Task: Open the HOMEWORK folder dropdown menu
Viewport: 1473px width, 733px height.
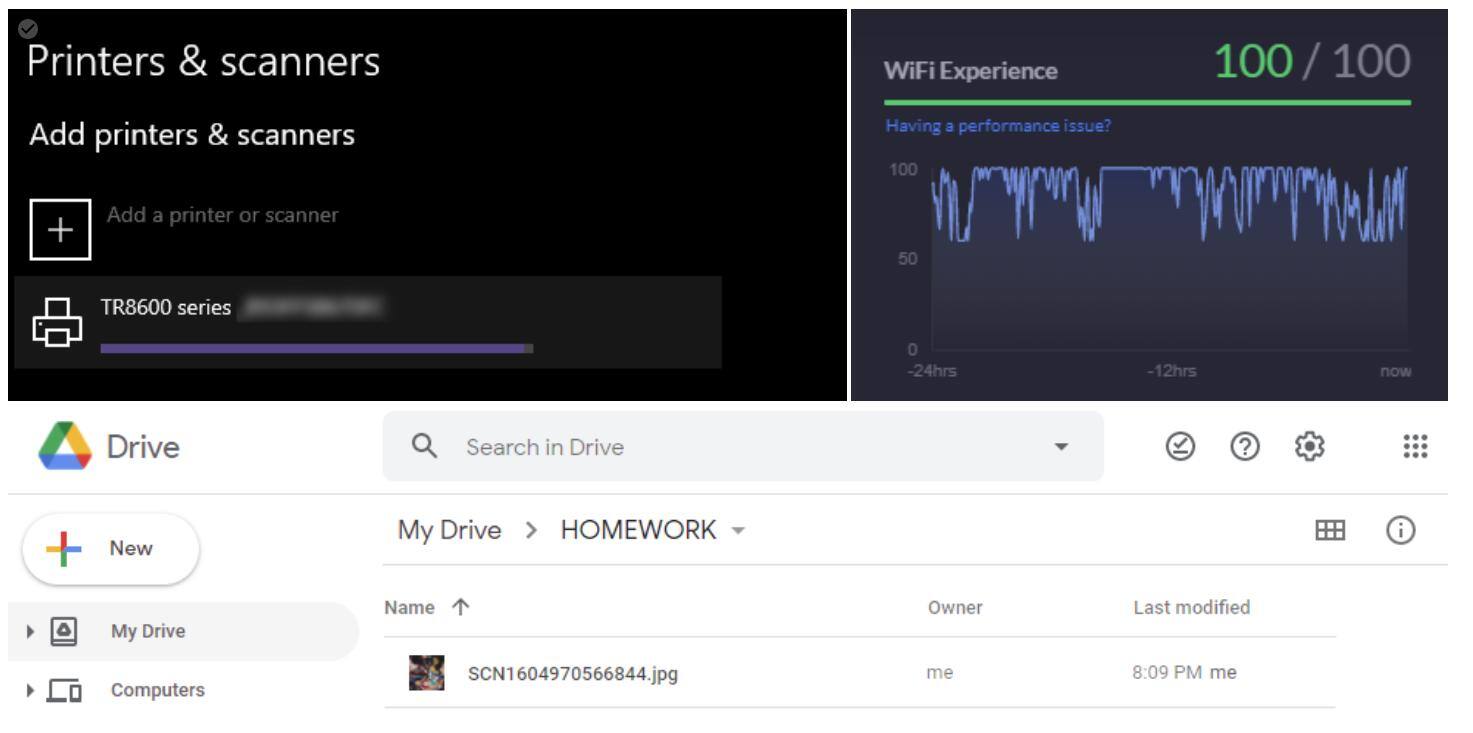Action: [x=739, y=531]
